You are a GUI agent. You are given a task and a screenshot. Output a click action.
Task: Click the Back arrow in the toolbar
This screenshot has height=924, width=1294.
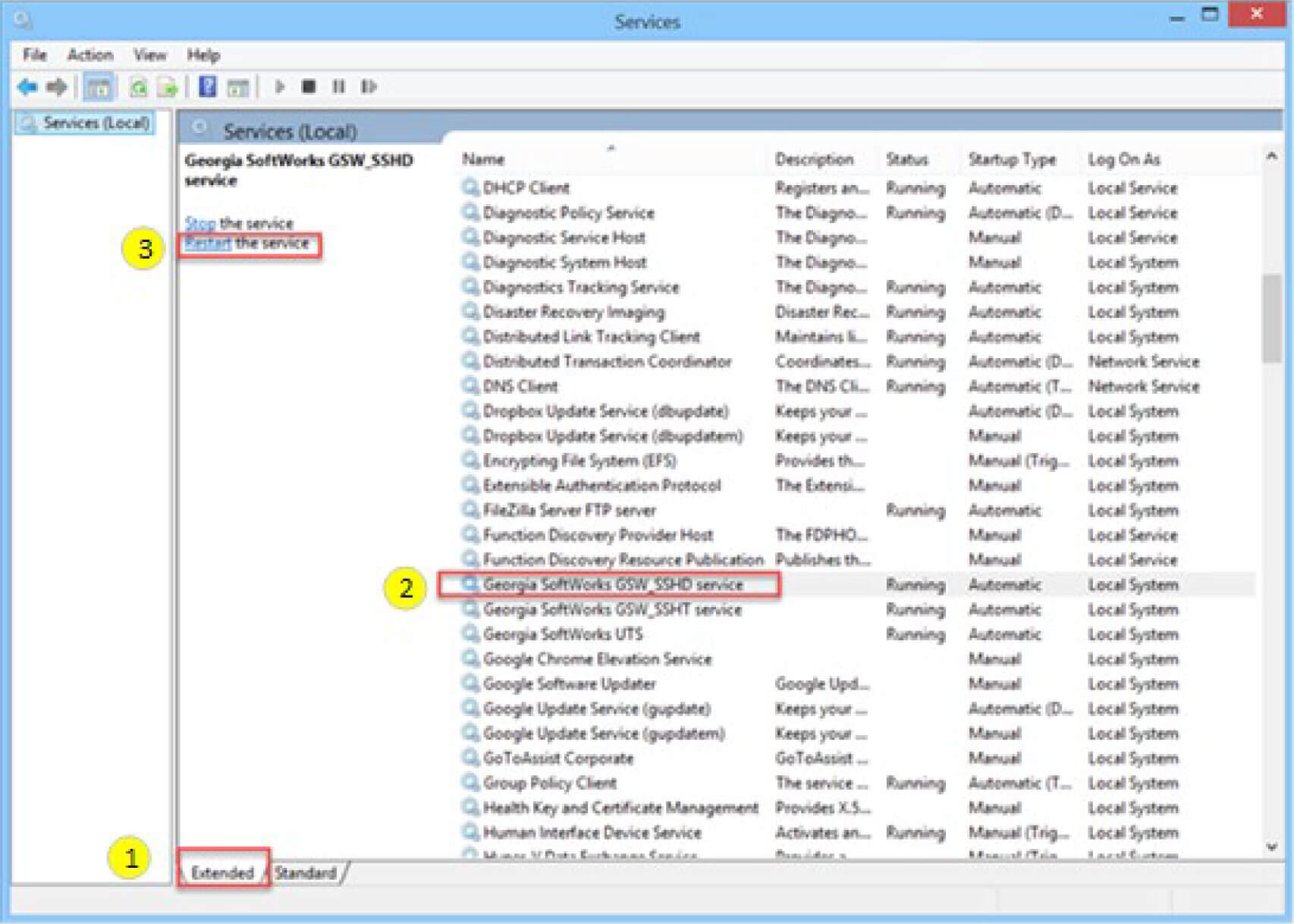click(x=27, y=87)
